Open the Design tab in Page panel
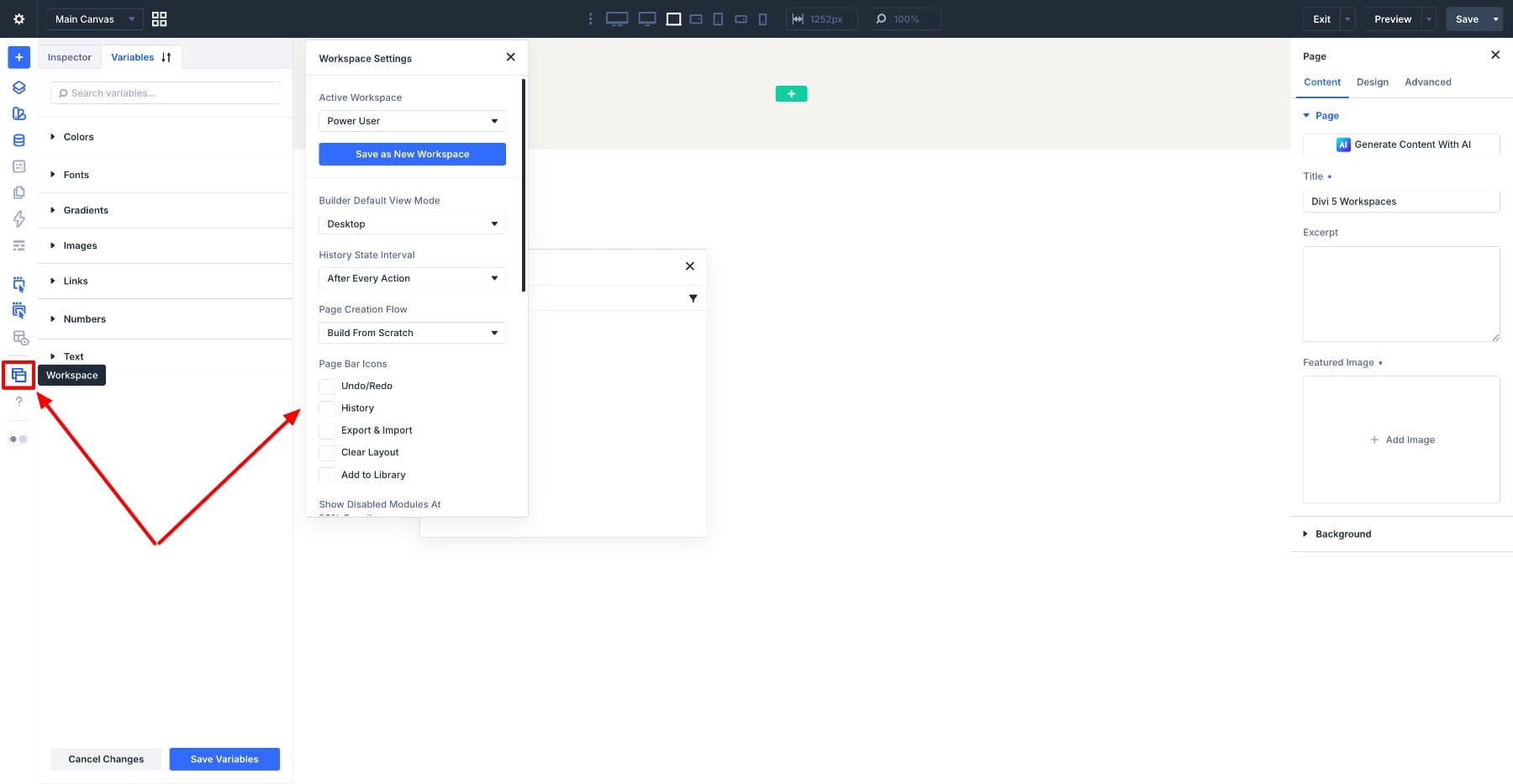 click(x=1373, y=82)
